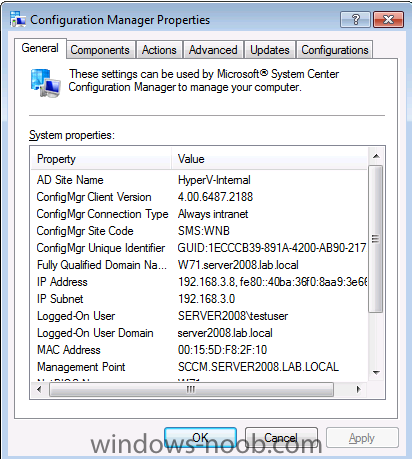
Task: Click the value 4.00.6487.2188
Action: click(x=215, y=197)
